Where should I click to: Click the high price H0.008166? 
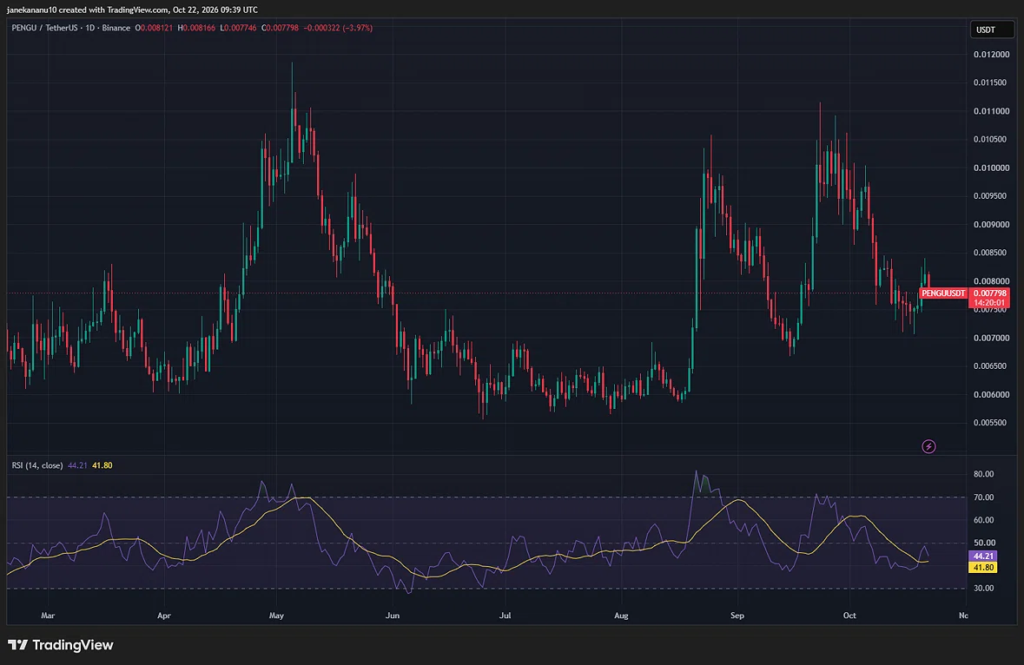tap(197, 28)
